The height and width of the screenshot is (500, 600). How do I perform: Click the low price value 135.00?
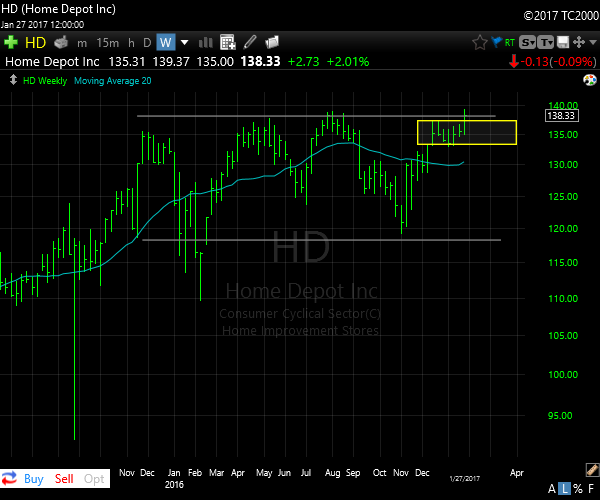pos(215,62)
